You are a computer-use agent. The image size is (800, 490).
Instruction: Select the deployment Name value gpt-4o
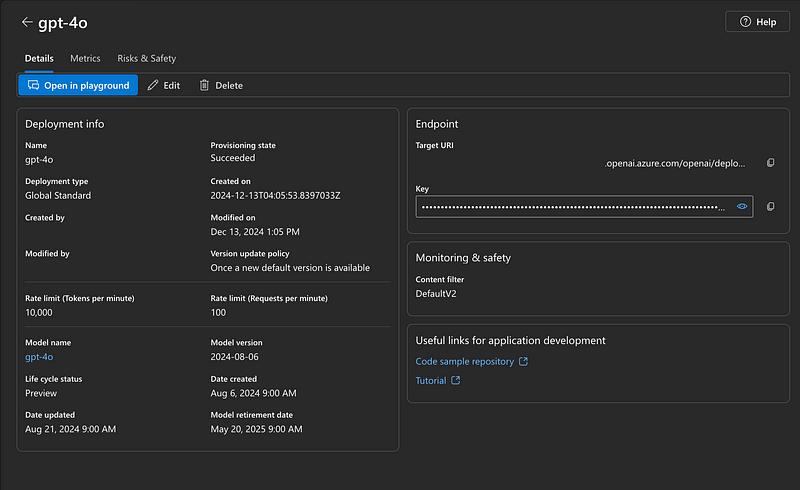39,160
